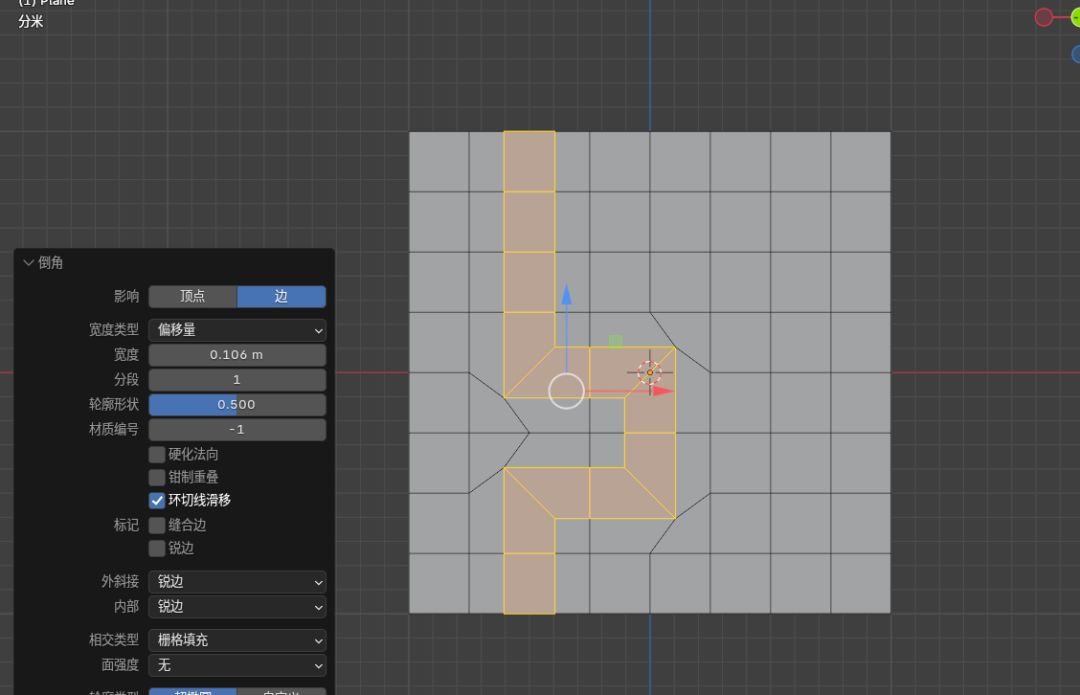This screenshot has height=695, width=1080.
Task: Select 边 in the 影响 option
Action: click(281, 296)
